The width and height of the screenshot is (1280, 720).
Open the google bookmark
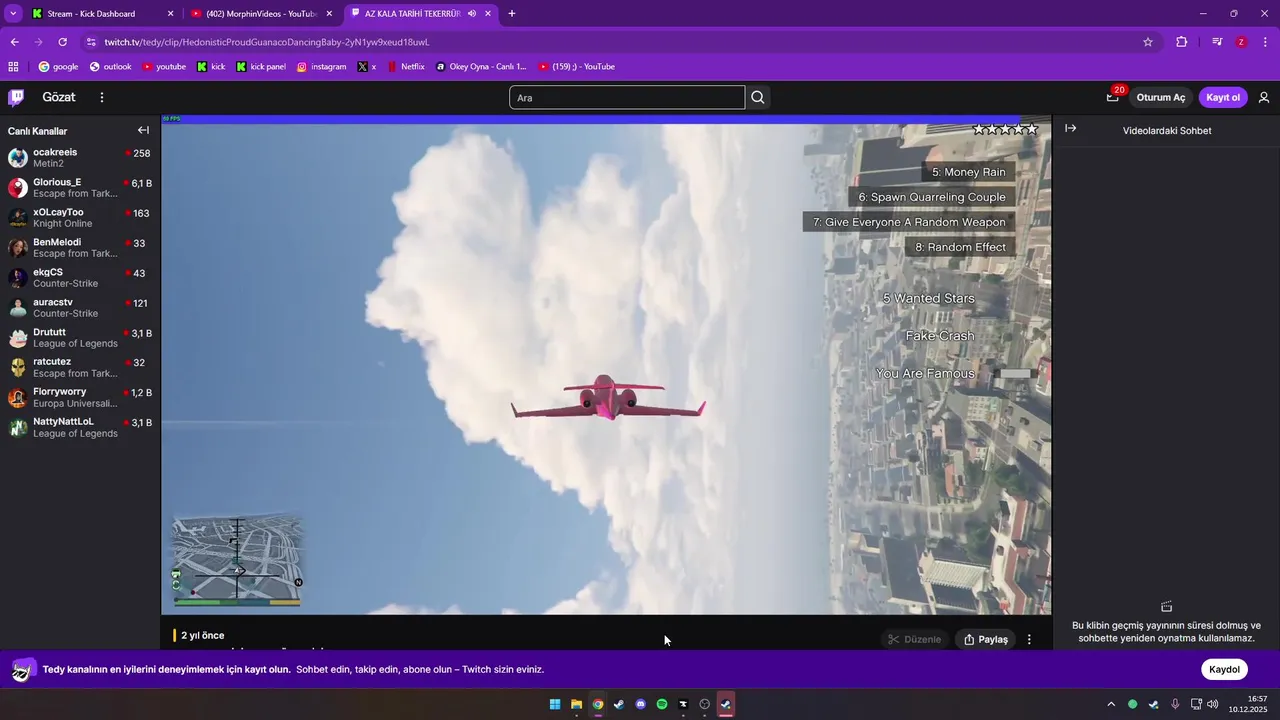point(58,67)
